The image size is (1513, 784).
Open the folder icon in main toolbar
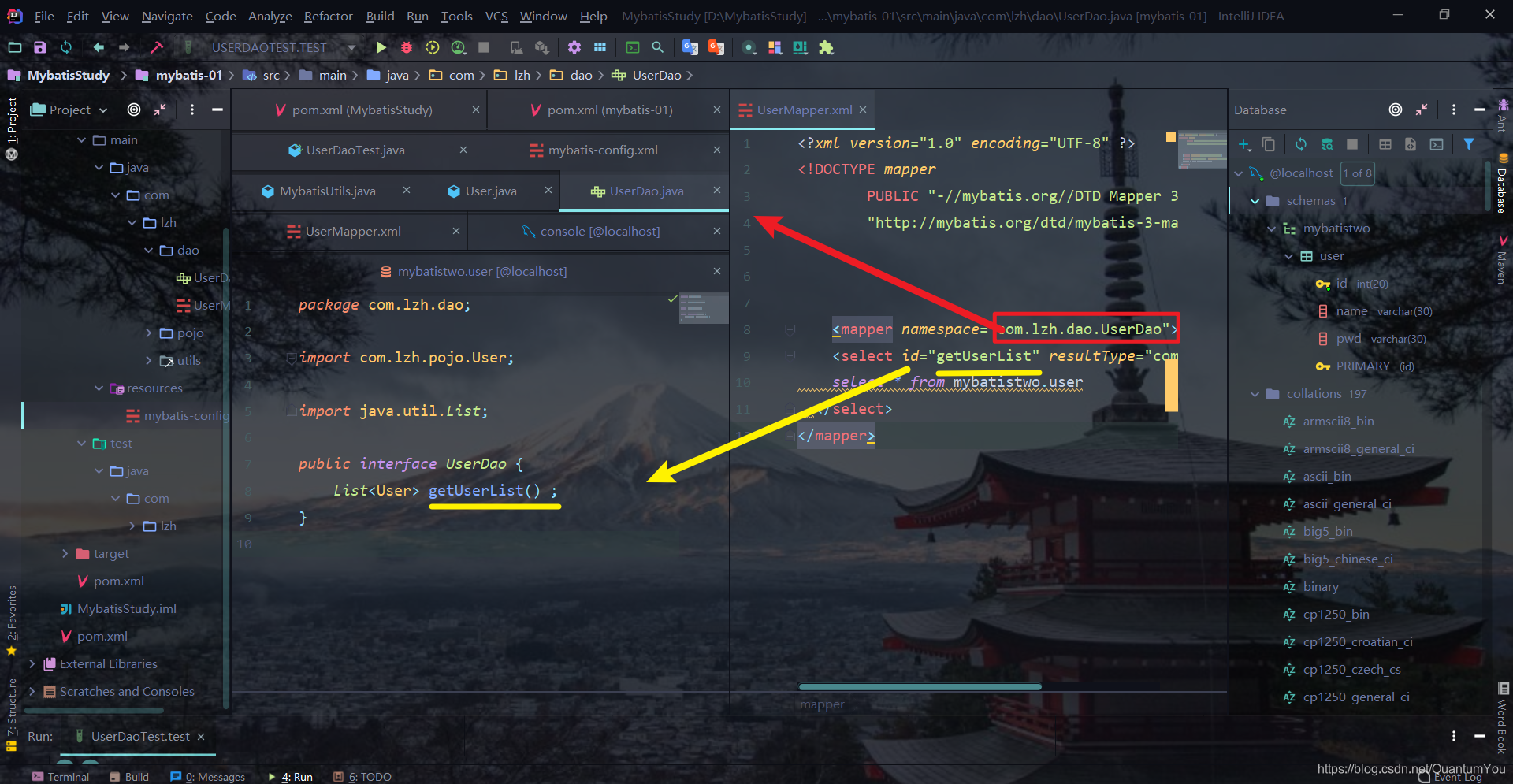pyautogui.click(x=14, y=47)
